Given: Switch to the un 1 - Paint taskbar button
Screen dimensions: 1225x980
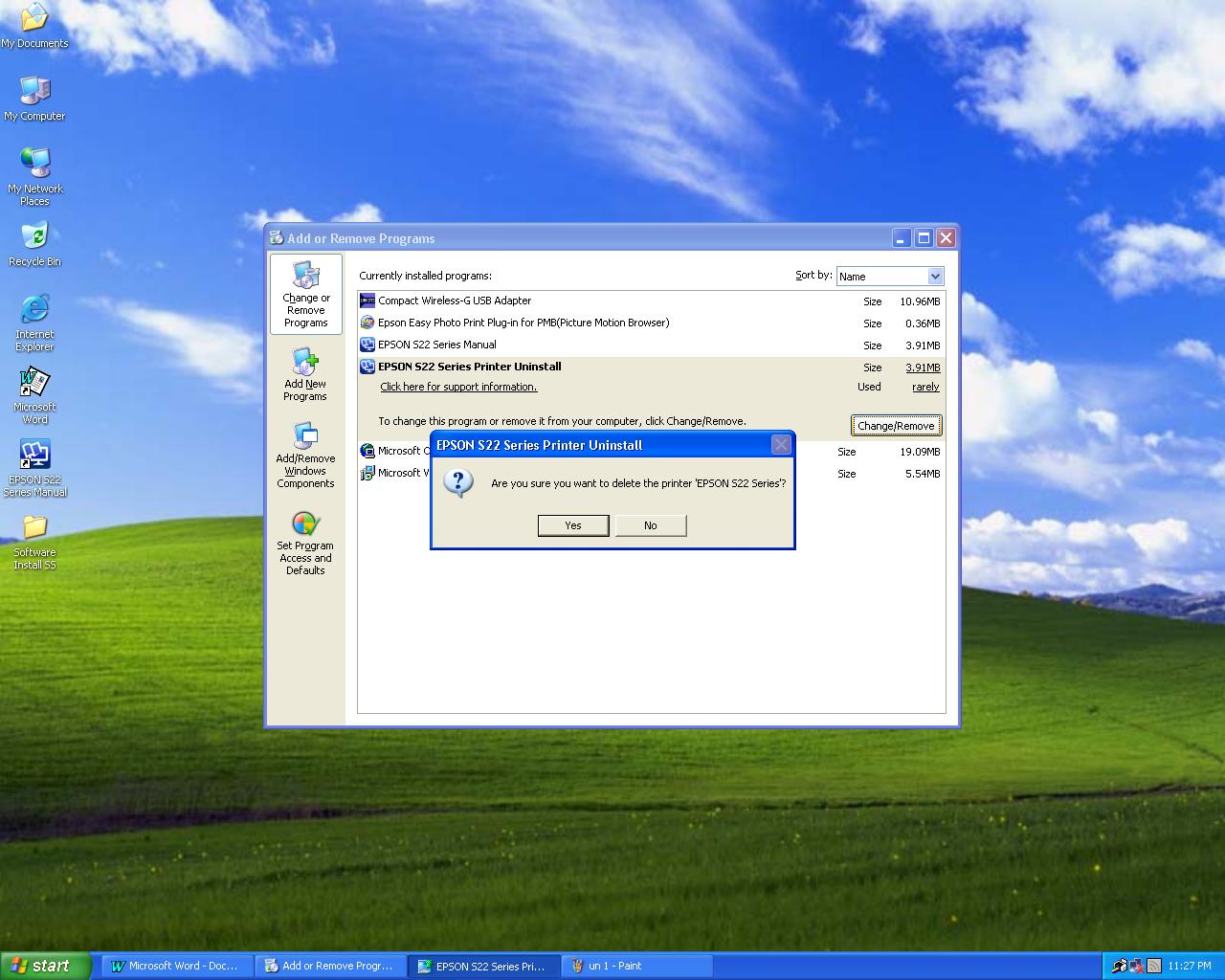Looking at the screenshot, I should (x=636, y=966).
